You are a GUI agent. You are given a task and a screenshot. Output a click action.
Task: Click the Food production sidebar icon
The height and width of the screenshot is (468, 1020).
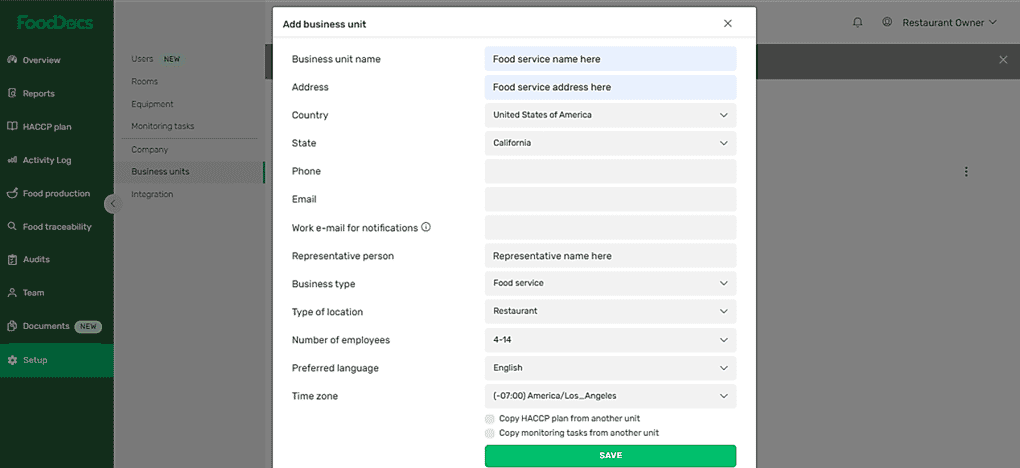coord(12,193)
